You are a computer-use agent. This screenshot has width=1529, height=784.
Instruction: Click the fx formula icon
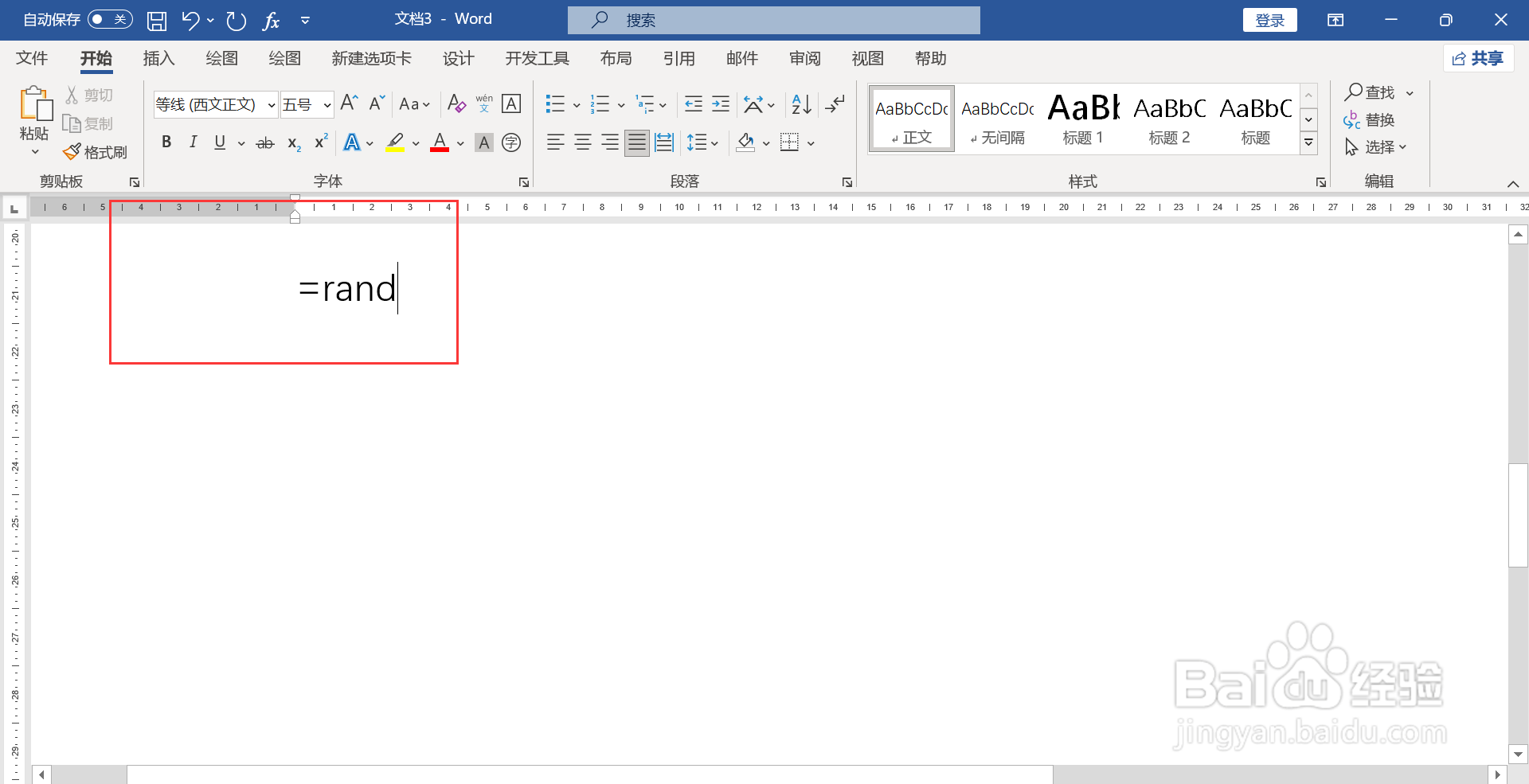pos(271,21)
